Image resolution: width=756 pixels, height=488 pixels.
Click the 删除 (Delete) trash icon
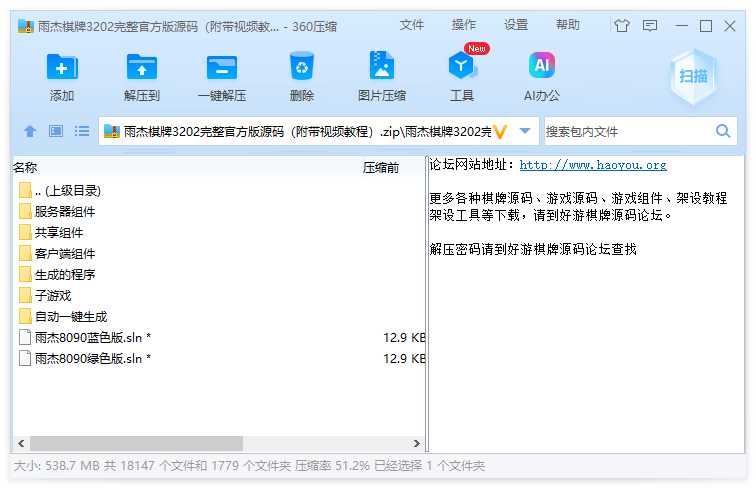pos(302,66)
